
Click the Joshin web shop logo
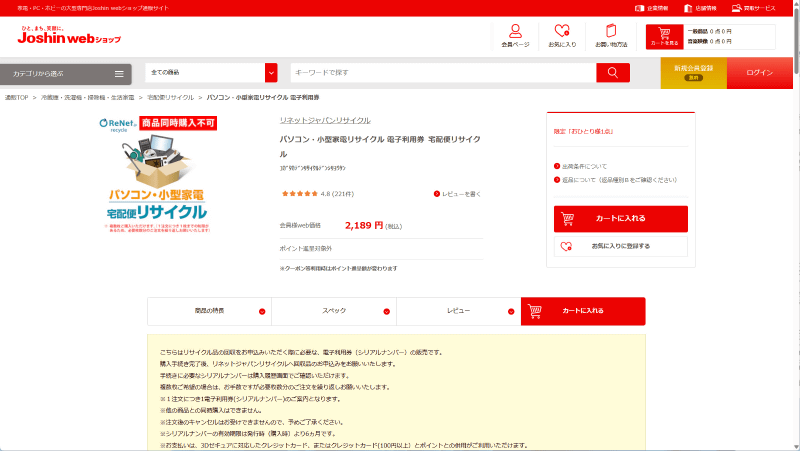pos(69,35)
